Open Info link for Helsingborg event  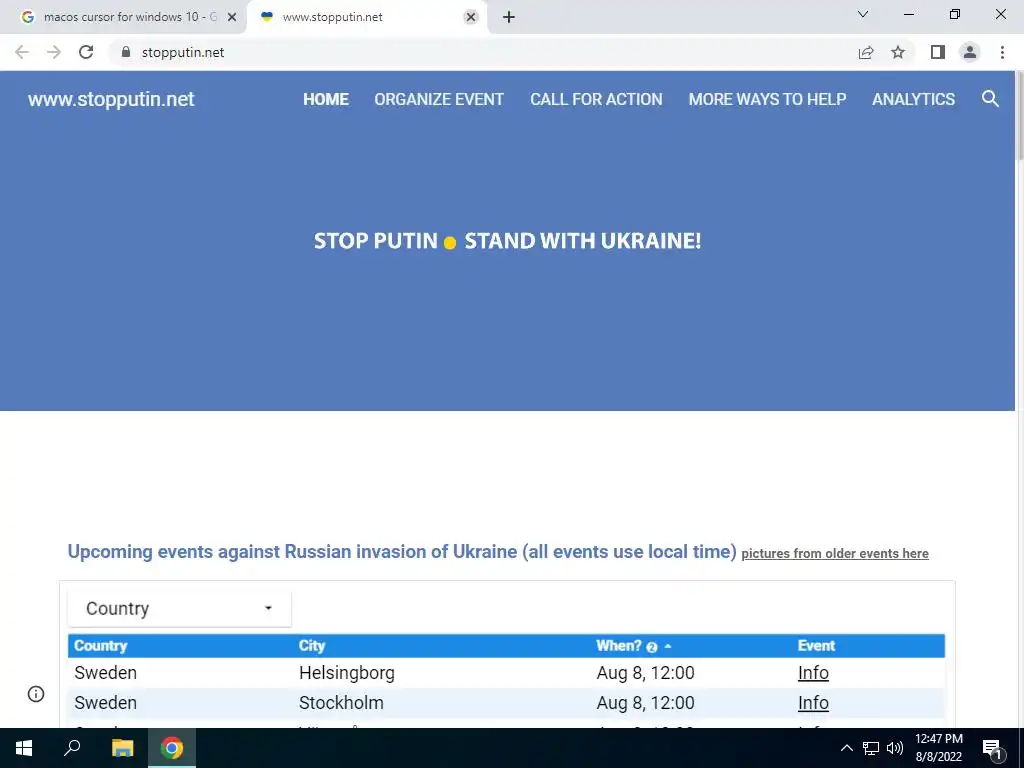point(813,673)
